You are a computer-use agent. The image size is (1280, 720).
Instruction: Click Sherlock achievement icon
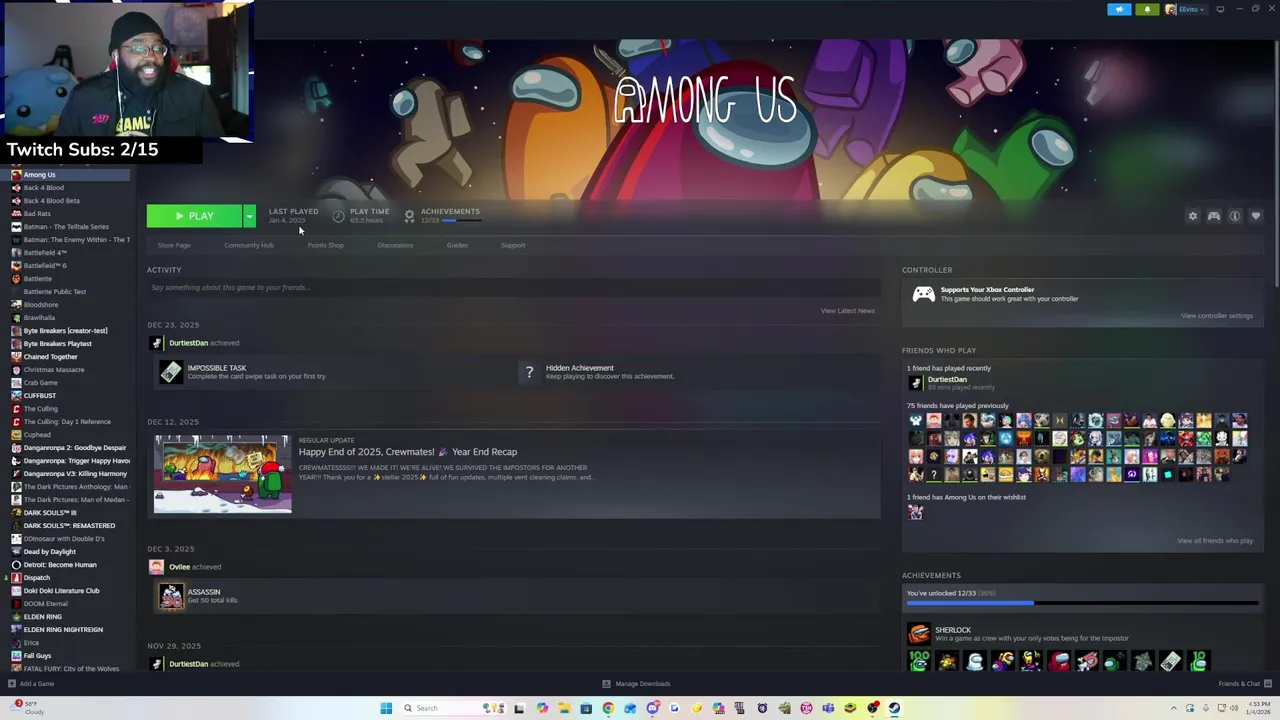919,633
